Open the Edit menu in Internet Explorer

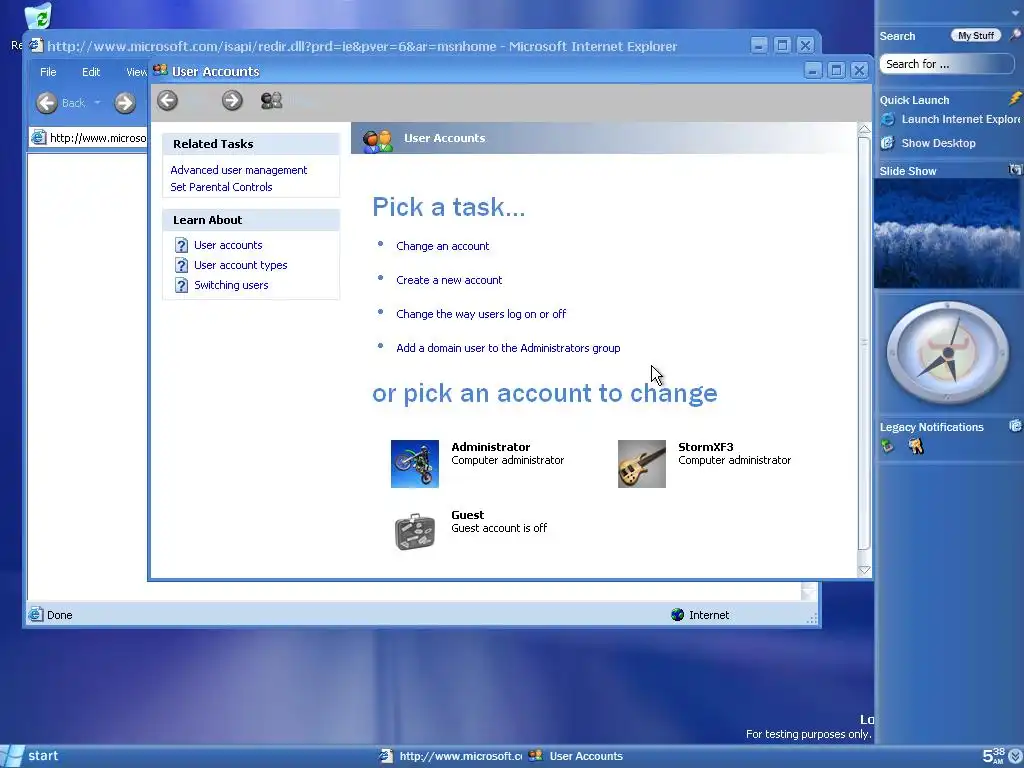[x=91, y=72]
